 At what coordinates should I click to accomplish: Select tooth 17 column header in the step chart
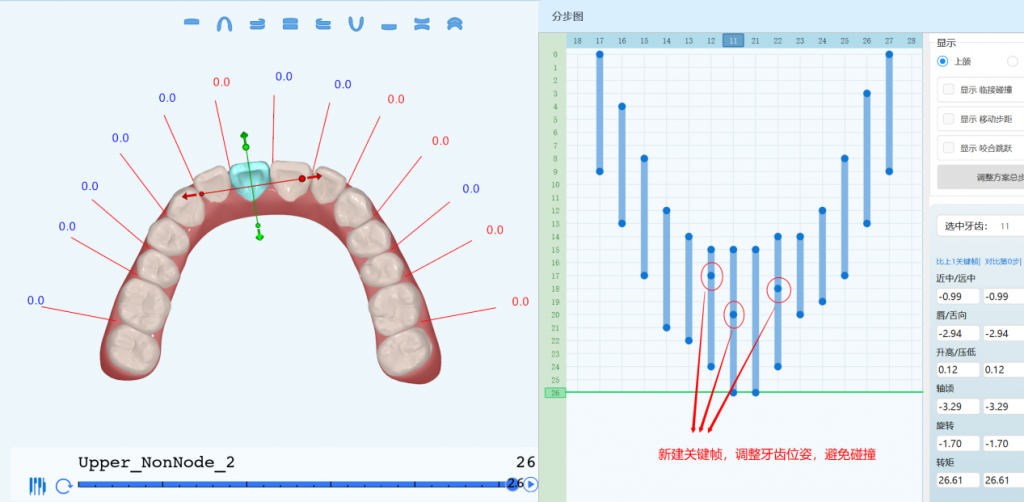pos(599,41)
